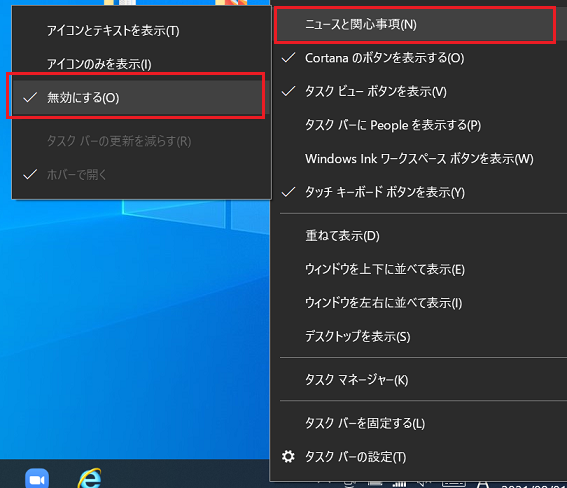Screen dimensions: 567x488
Task: Launch Internet Explorer from the taskbar
Action: pyautogui.click(x=89, y=479)
